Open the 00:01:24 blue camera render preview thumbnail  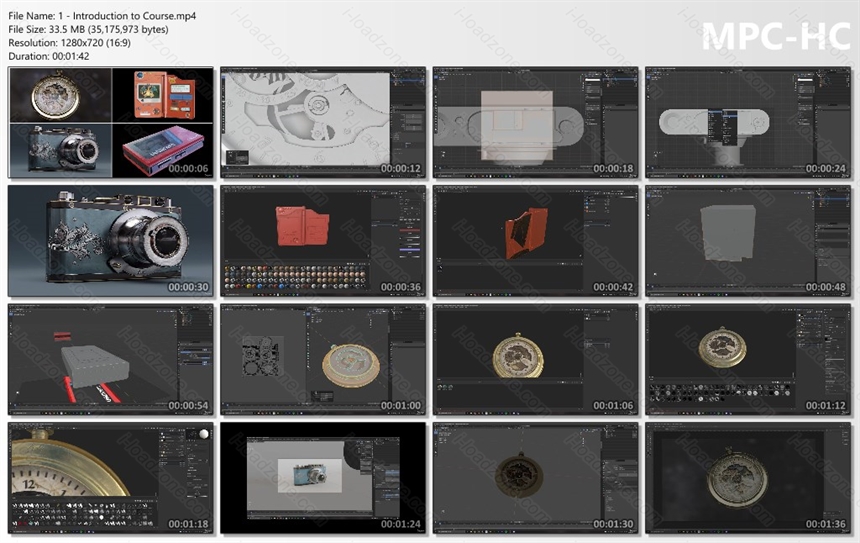point(323,478)
